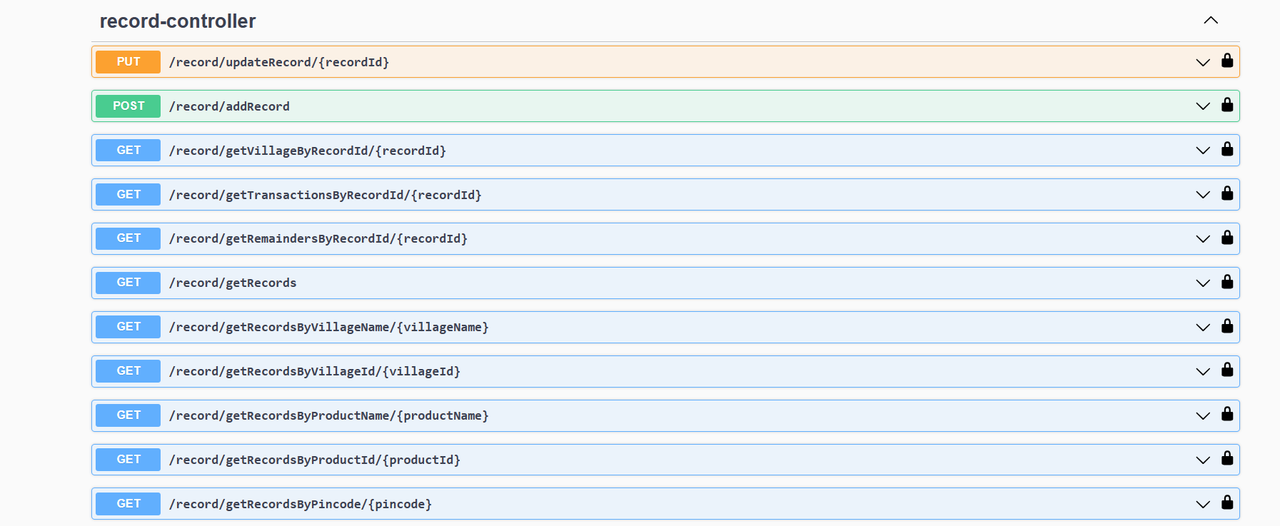Click lock icon on getRecordsByVillageId row
The height and width of the screenshot is (526, 1280).
tap(1227, 369)
